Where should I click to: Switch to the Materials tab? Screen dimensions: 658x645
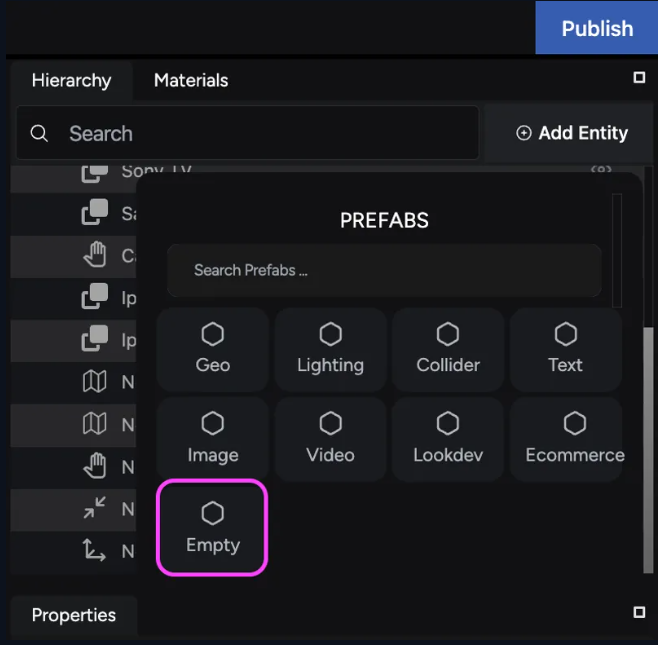click(x=191, y=80)
